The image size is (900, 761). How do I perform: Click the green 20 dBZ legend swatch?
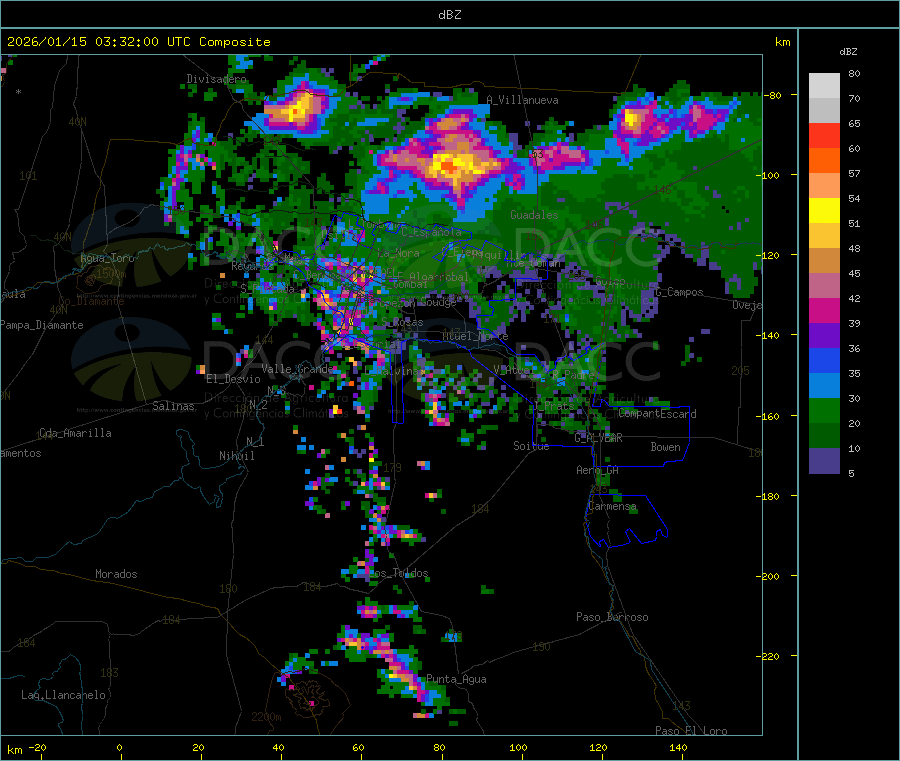(x=824, y=410)
